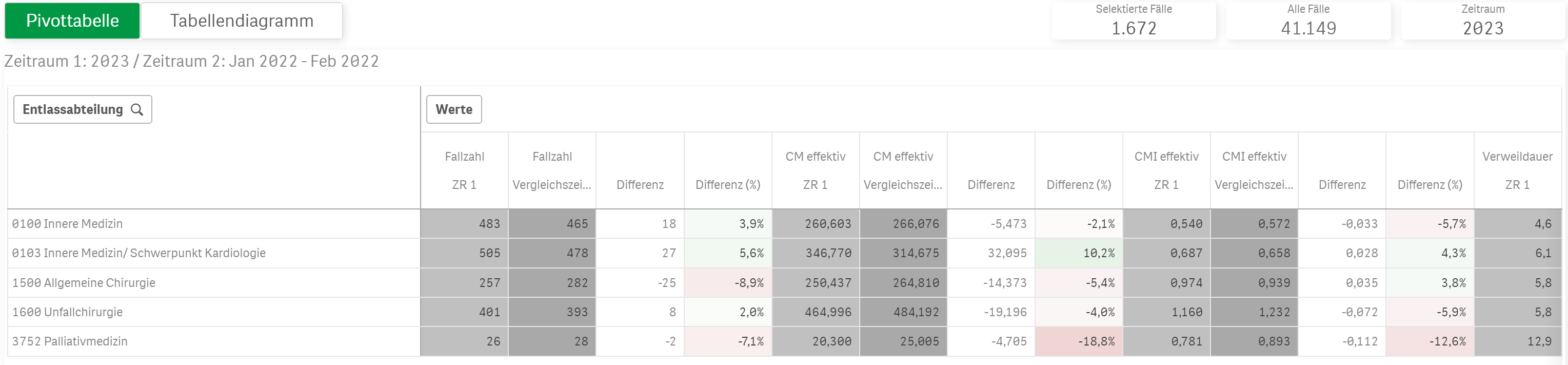Image resolution: width=1568 pixels, height=365 pixels.
Task: Click the Alle Fälle KPI tile
Action: point(1308,21)
